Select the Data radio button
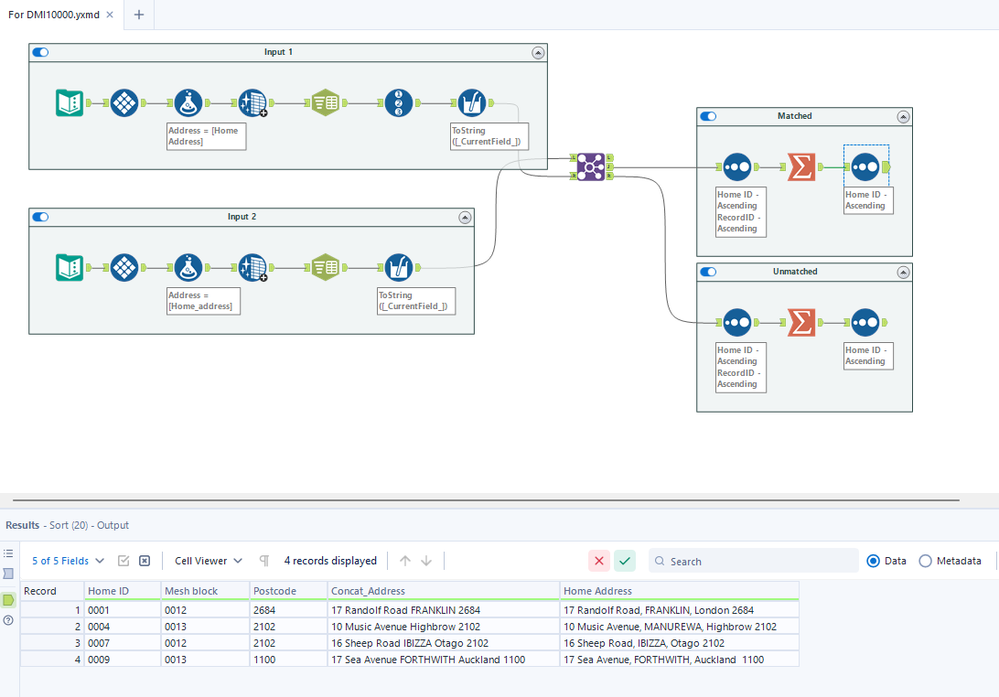The height and width of the screenshot is (697, 999). coord(873,561)
